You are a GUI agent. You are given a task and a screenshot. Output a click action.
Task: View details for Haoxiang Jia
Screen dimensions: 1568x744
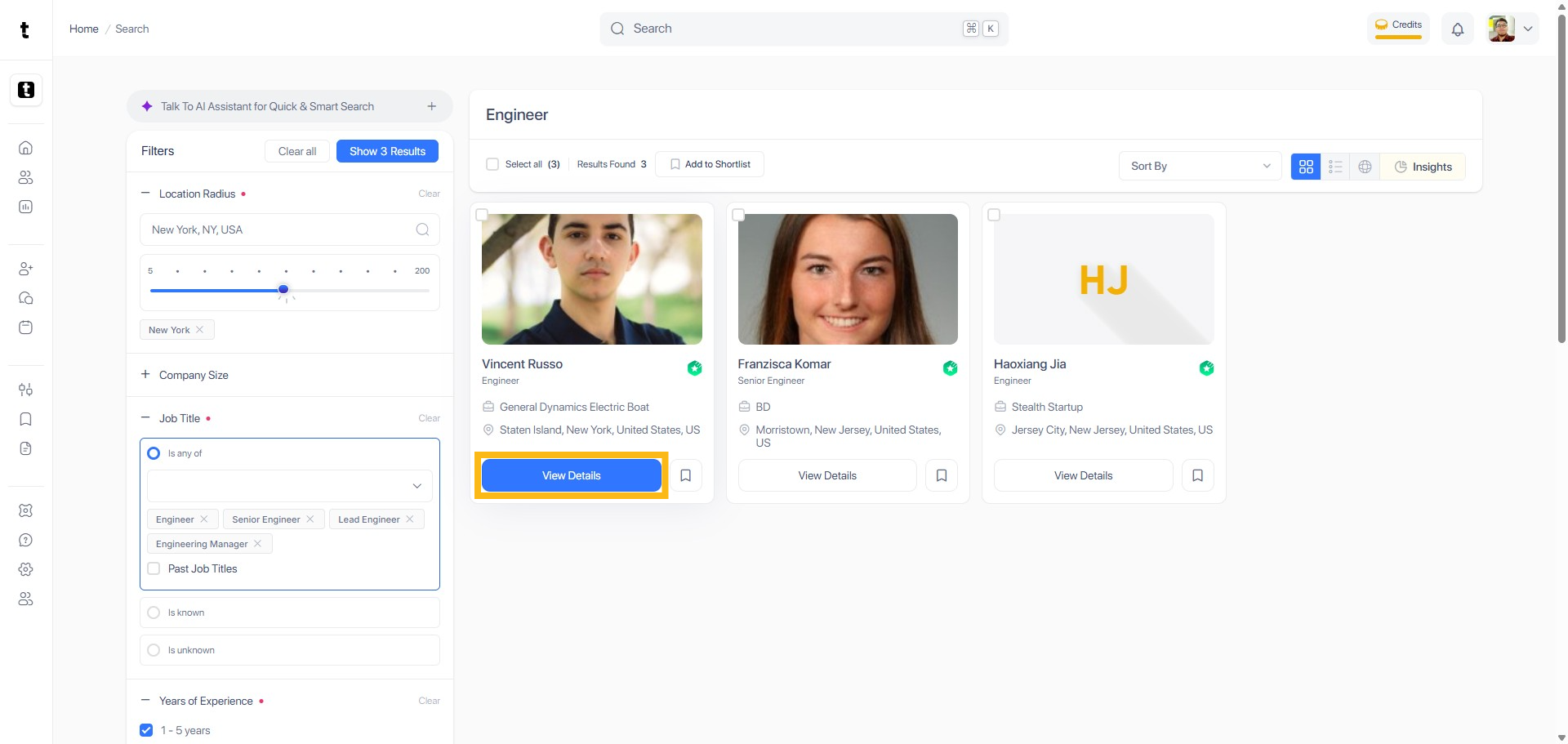pos(1084,475)
